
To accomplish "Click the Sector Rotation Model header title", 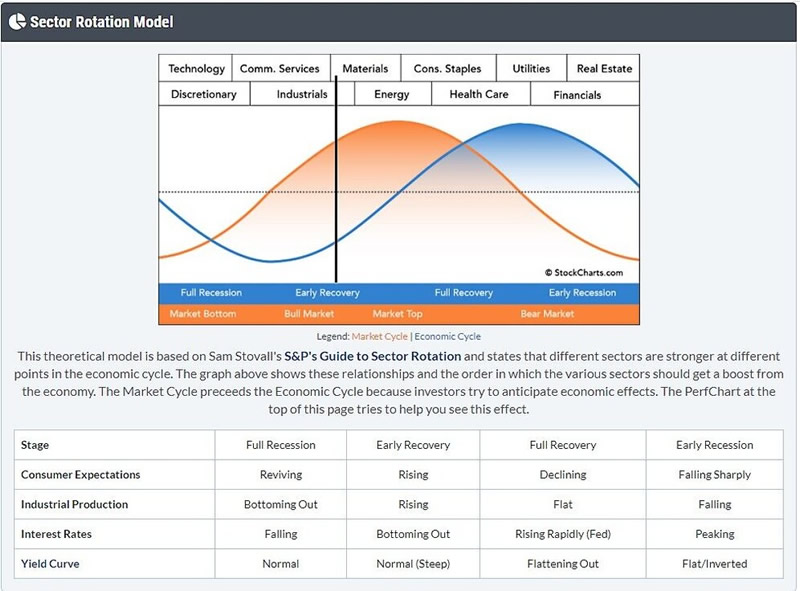I will 101,21.
